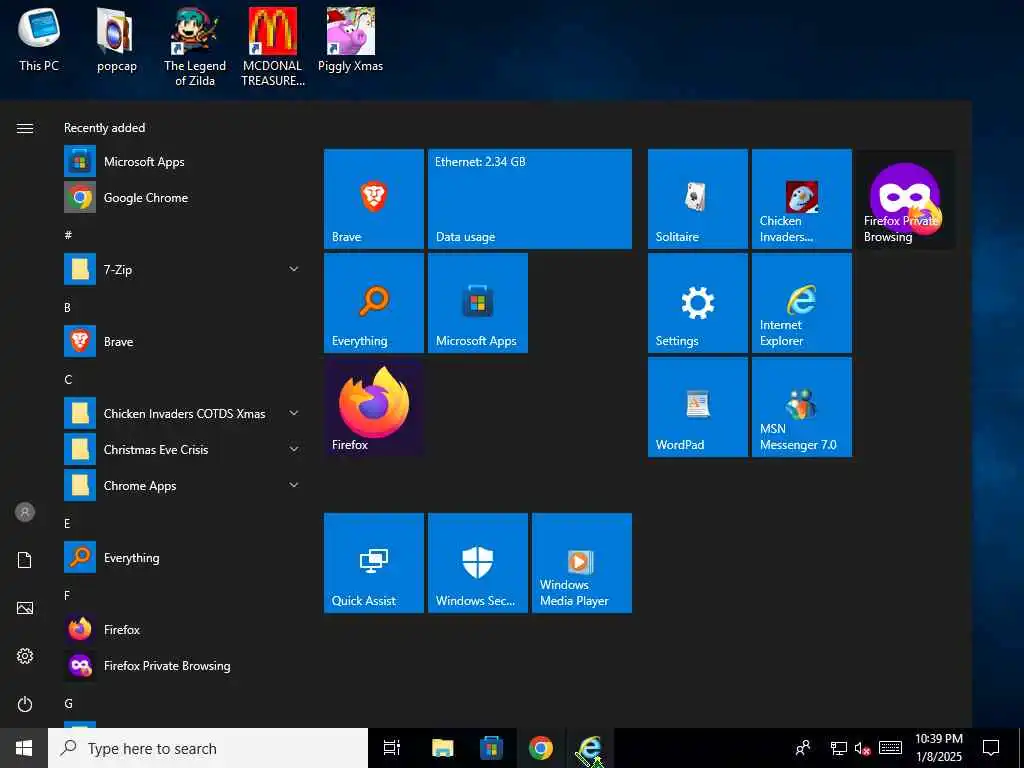Screen dimensions: 1024x768
Task: Expand the Christmas Eve Crisis folder
Action: (x=183, y=449)
